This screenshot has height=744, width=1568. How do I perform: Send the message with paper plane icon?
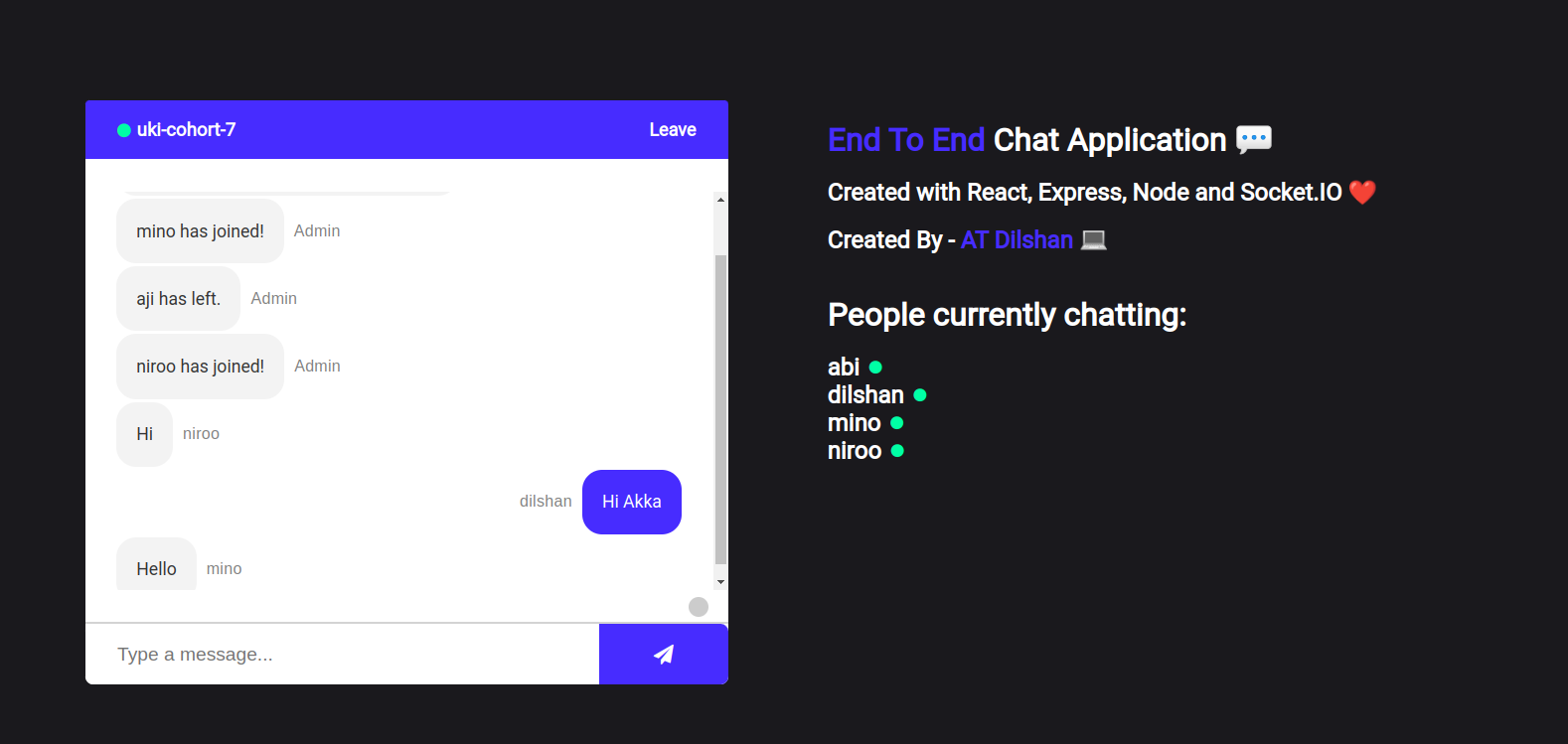[x=663, y=654]
